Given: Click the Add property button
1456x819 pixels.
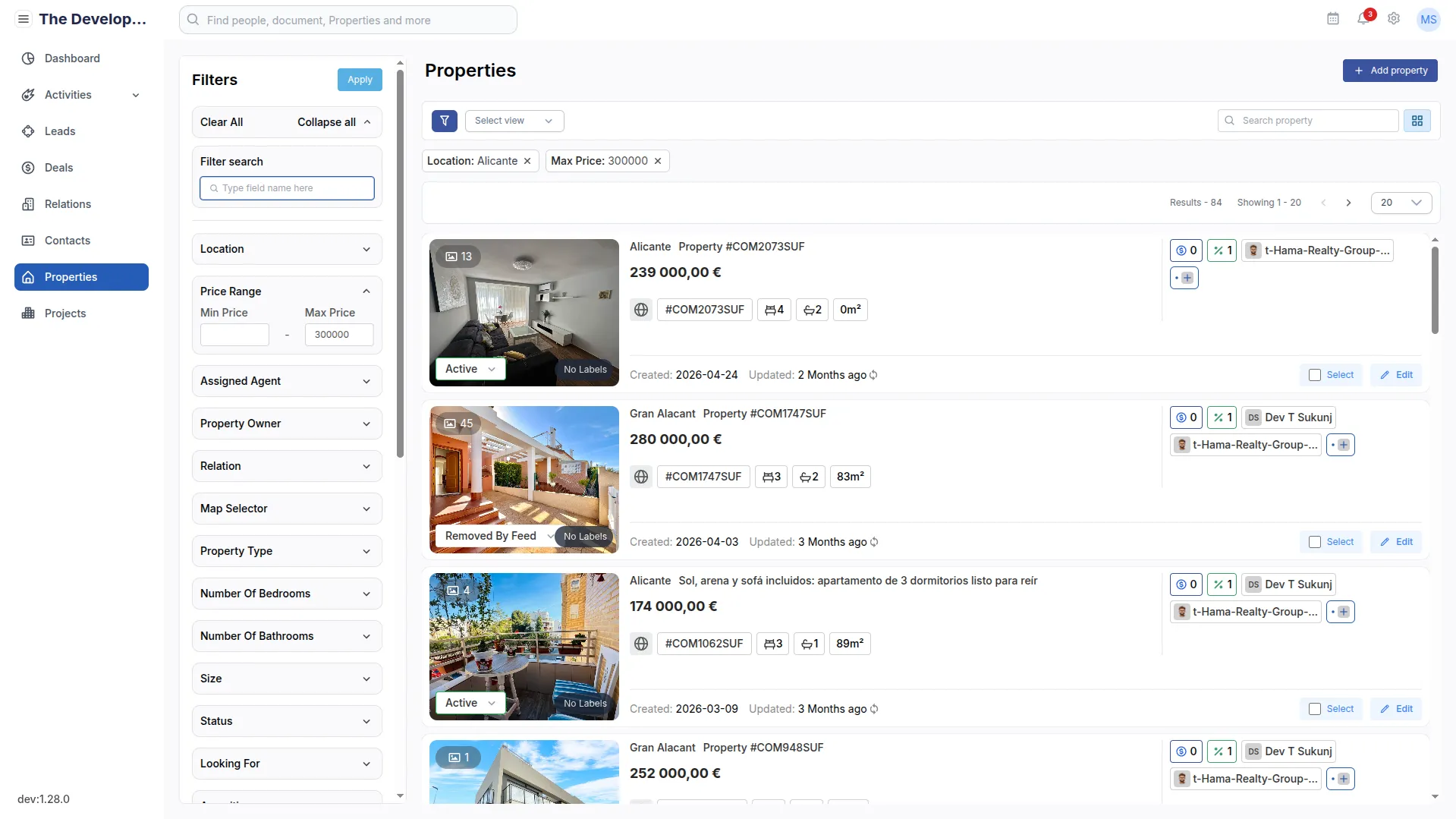Looking at the screenshot, I should coord(1390,71).
